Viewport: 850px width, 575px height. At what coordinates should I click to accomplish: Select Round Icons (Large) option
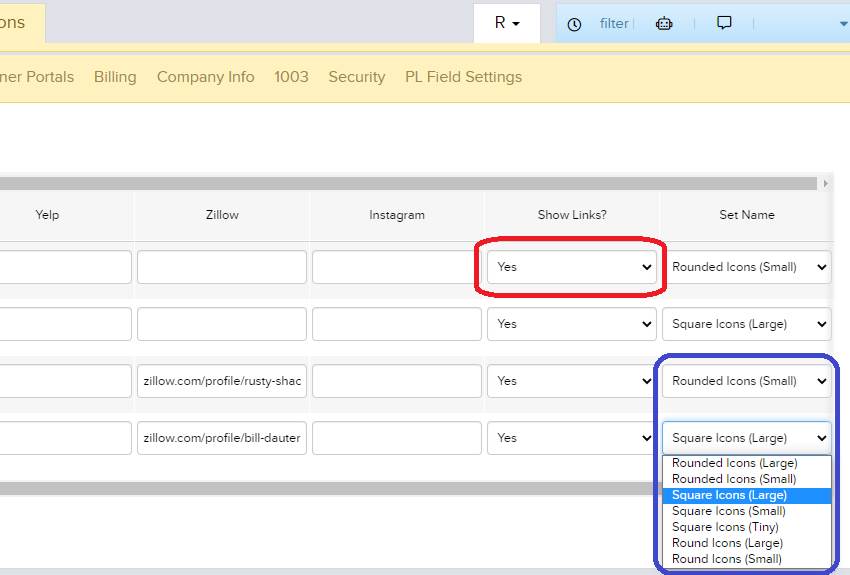pos(747,543)
